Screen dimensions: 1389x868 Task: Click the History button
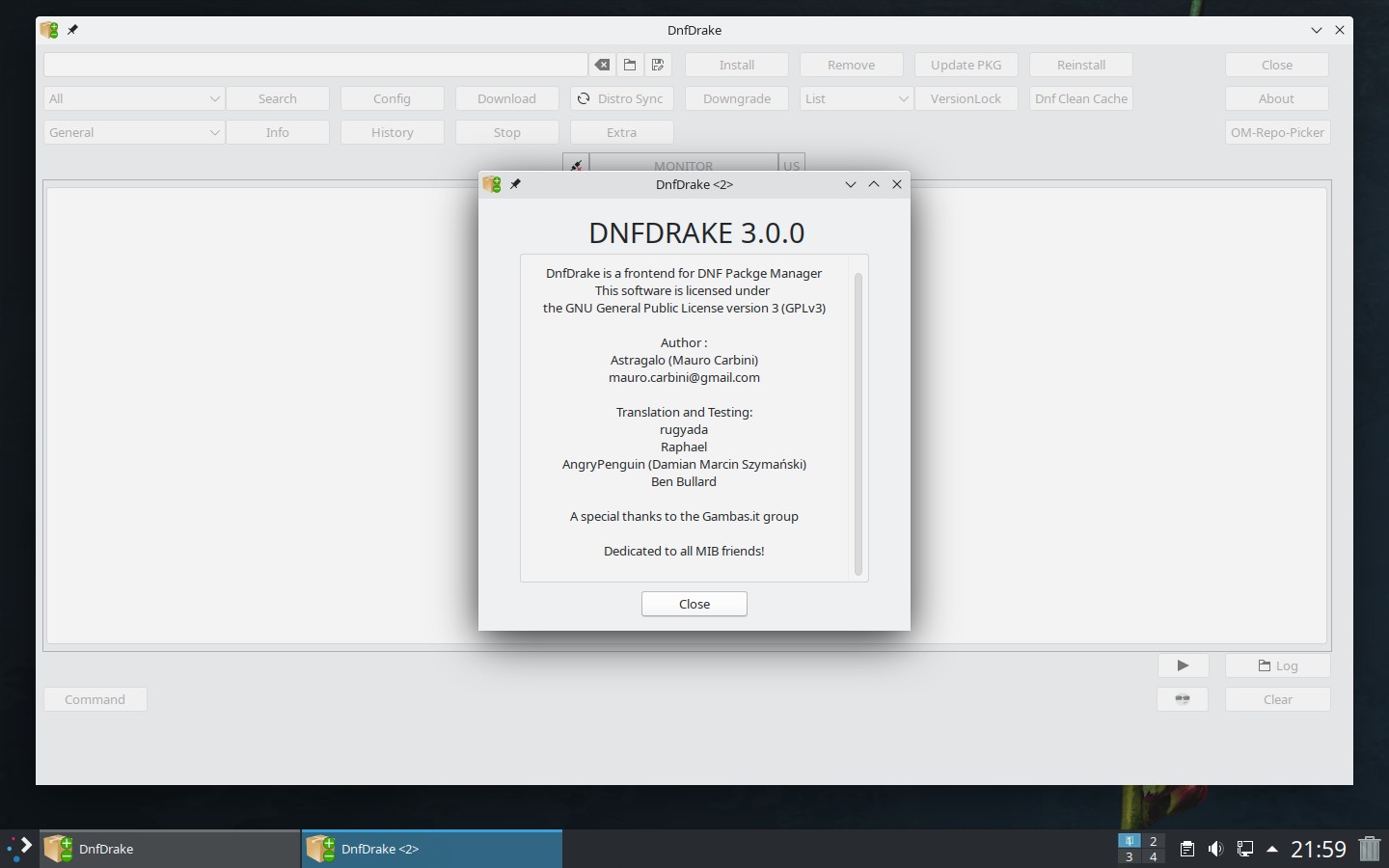[393, 132]
